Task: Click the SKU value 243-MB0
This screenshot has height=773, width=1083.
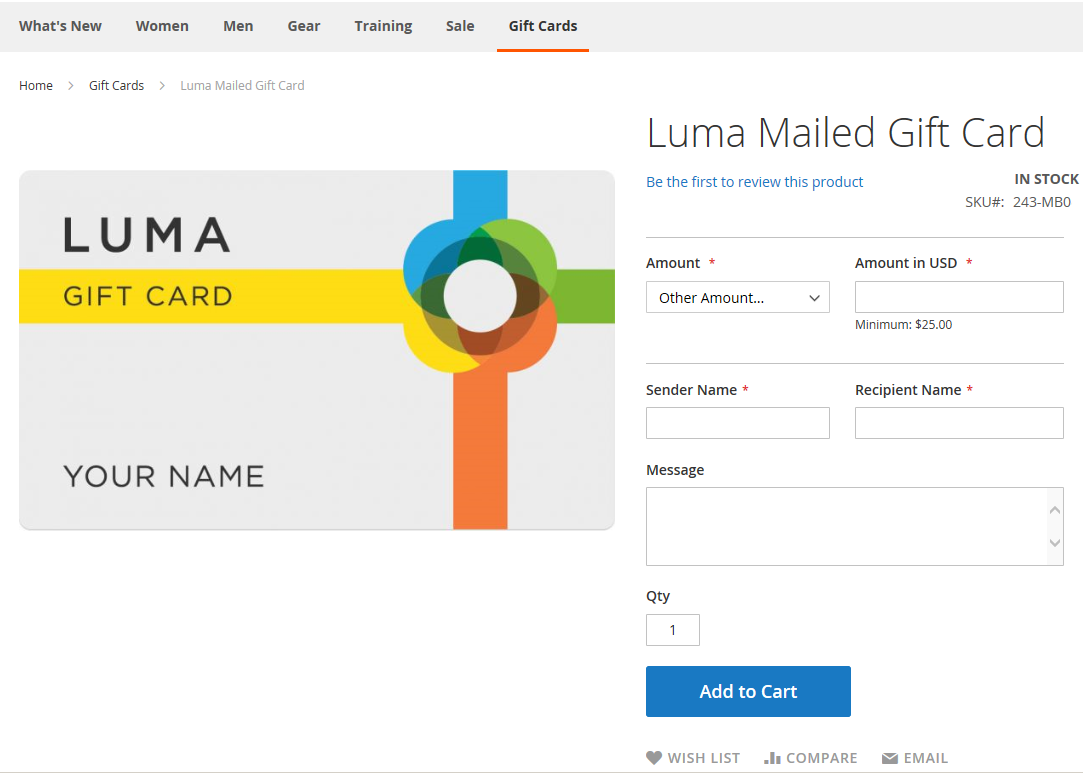Action: click(x=1042, y=202)
